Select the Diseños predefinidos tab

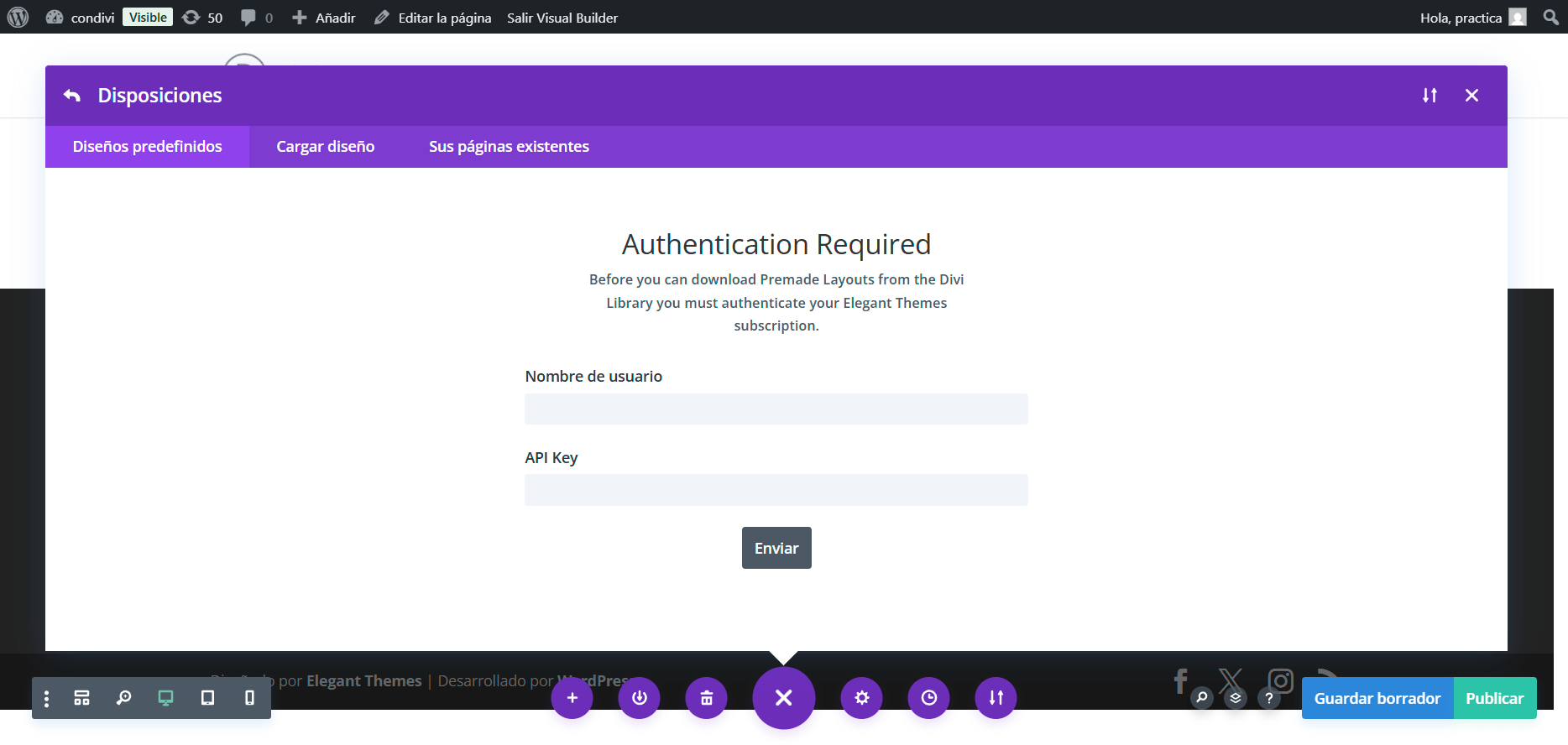pos(148,147)
